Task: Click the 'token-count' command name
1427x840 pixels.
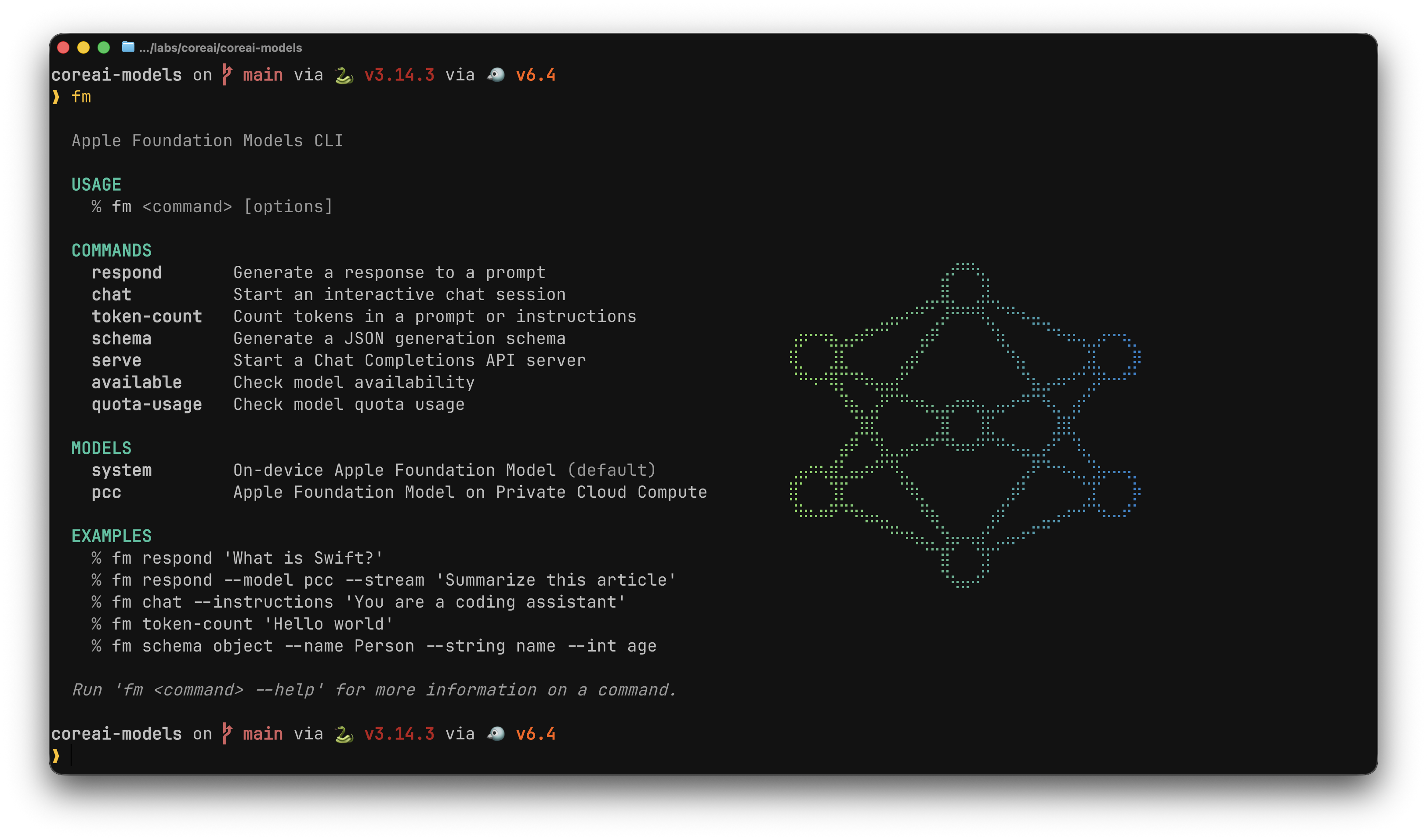Action: coord(147,317)
